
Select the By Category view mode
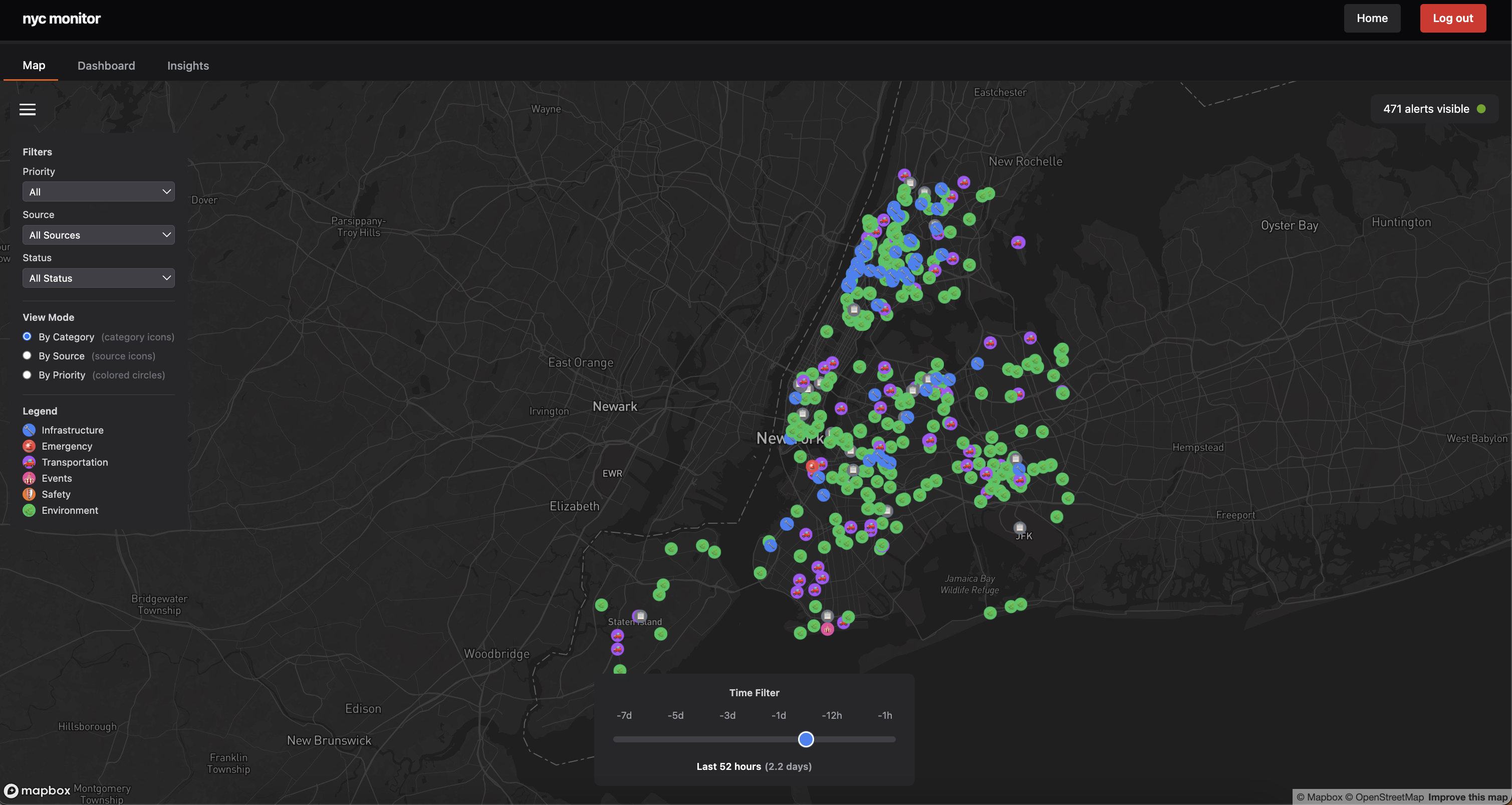point(27,336)
